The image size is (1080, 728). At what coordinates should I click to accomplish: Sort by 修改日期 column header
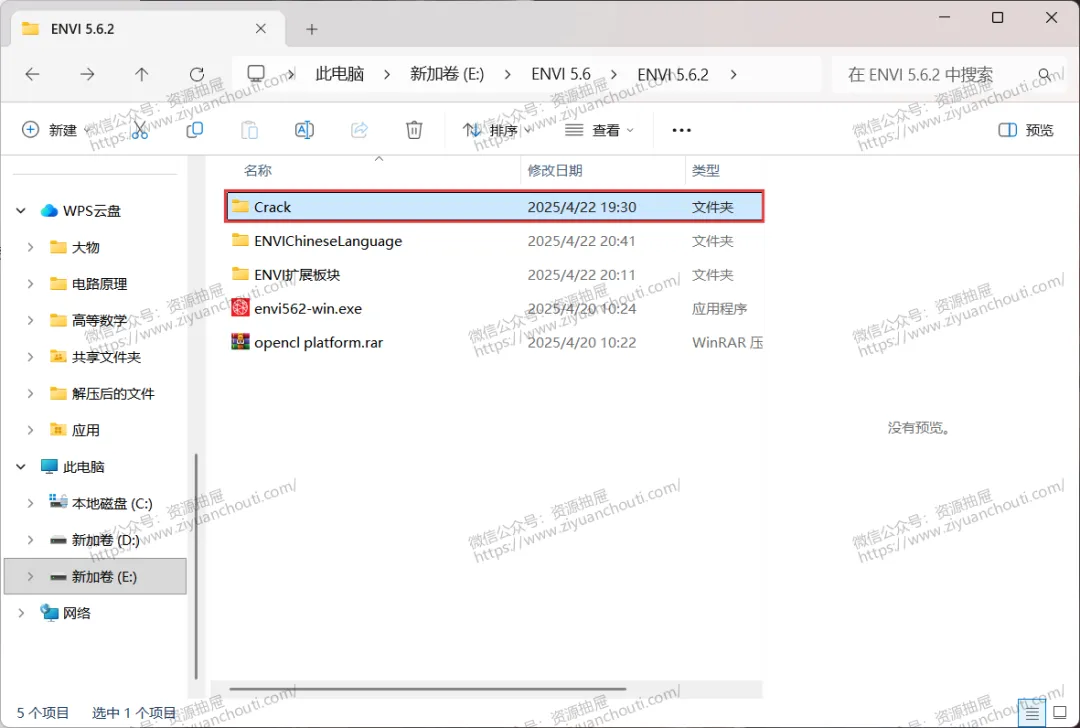click(555, 170)
